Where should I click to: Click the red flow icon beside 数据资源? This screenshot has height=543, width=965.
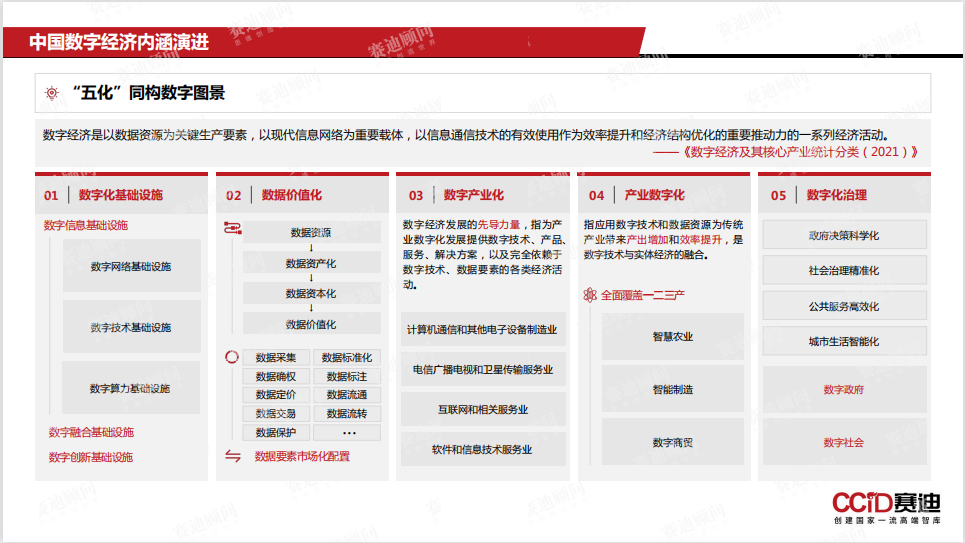coord(231,229)
